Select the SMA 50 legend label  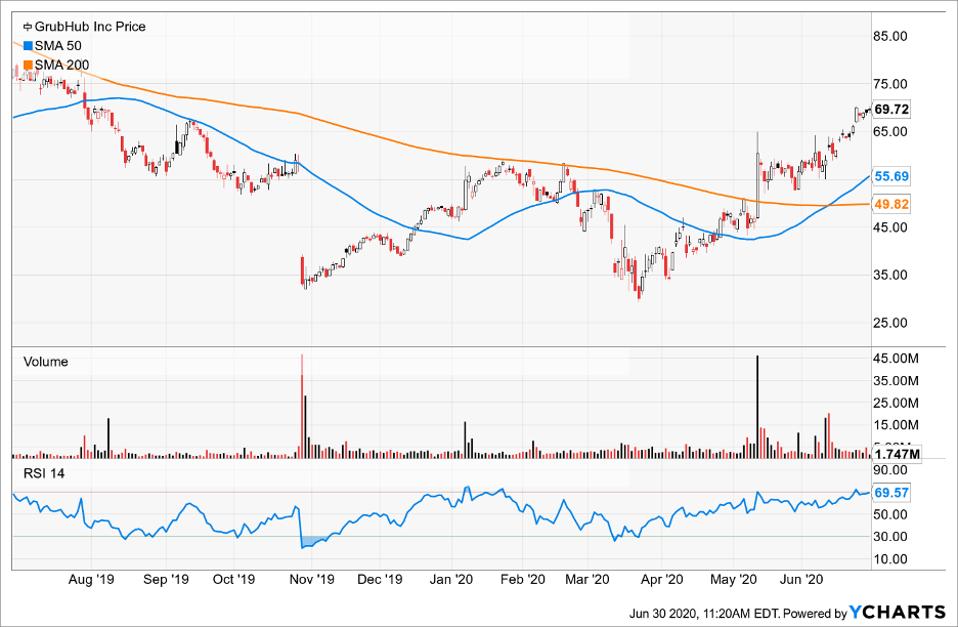tap(57, 45)
